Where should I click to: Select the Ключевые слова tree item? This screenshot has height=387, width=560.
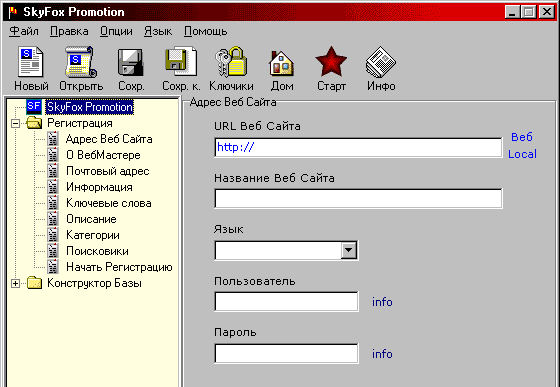tap(109, 203)
